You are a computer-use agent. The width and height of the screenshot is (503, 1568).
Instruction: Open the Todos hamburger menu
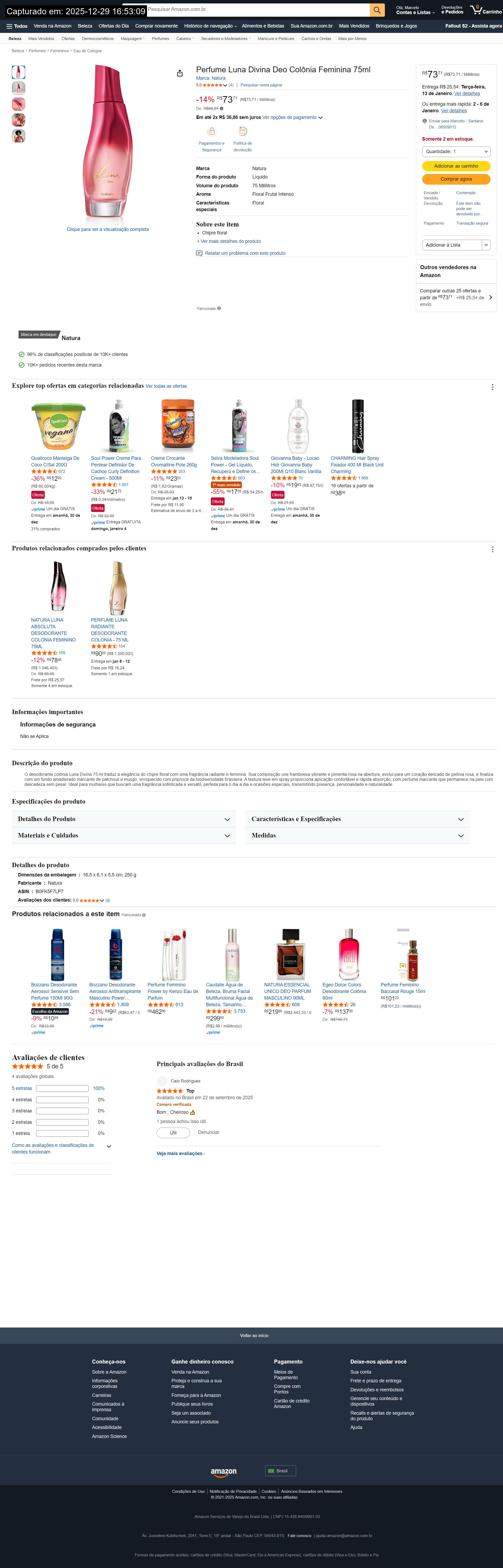click(17, 26)
